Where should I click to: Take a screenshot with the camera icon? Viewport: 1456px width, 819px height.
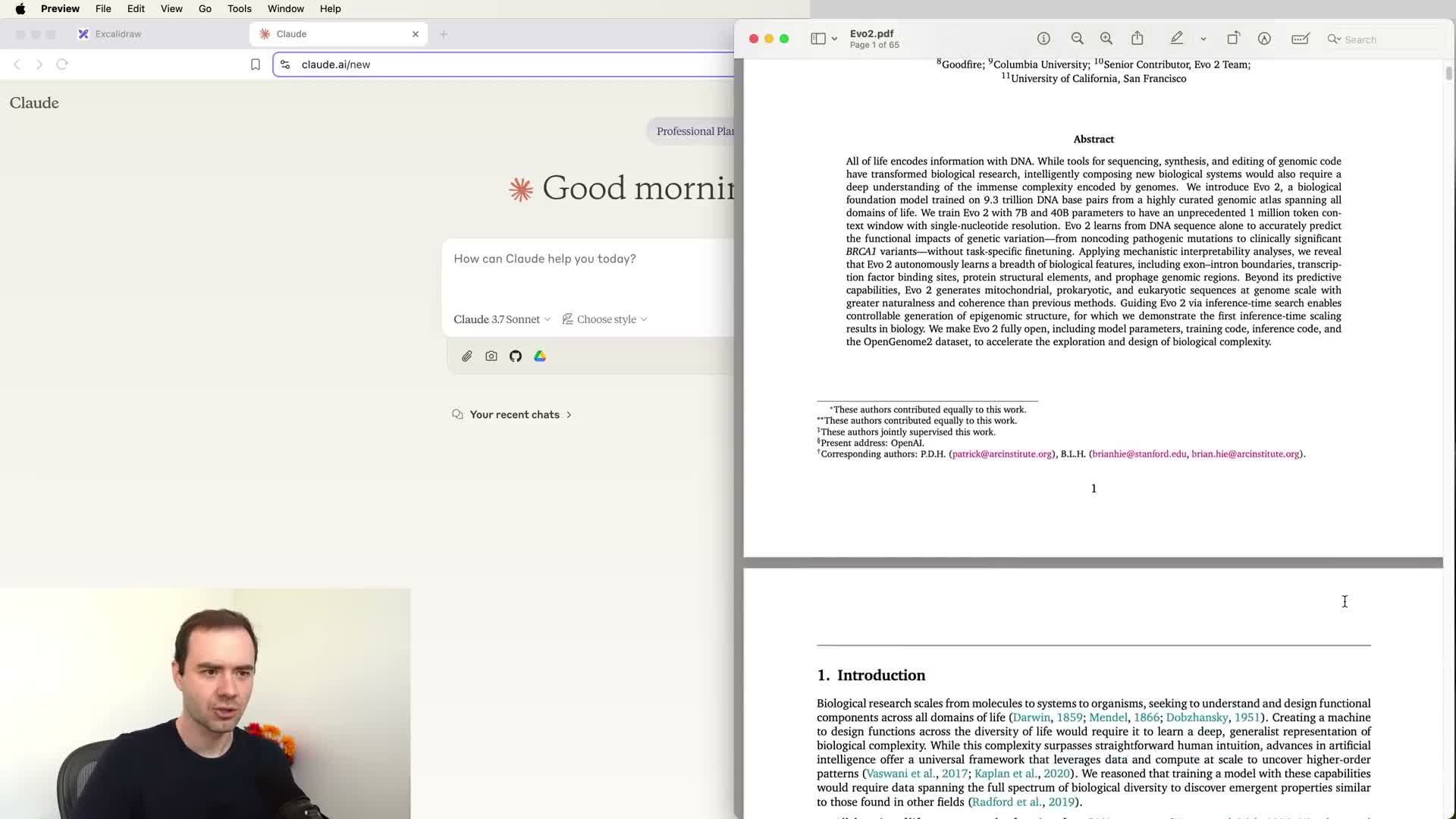click(x=491, y=356)
